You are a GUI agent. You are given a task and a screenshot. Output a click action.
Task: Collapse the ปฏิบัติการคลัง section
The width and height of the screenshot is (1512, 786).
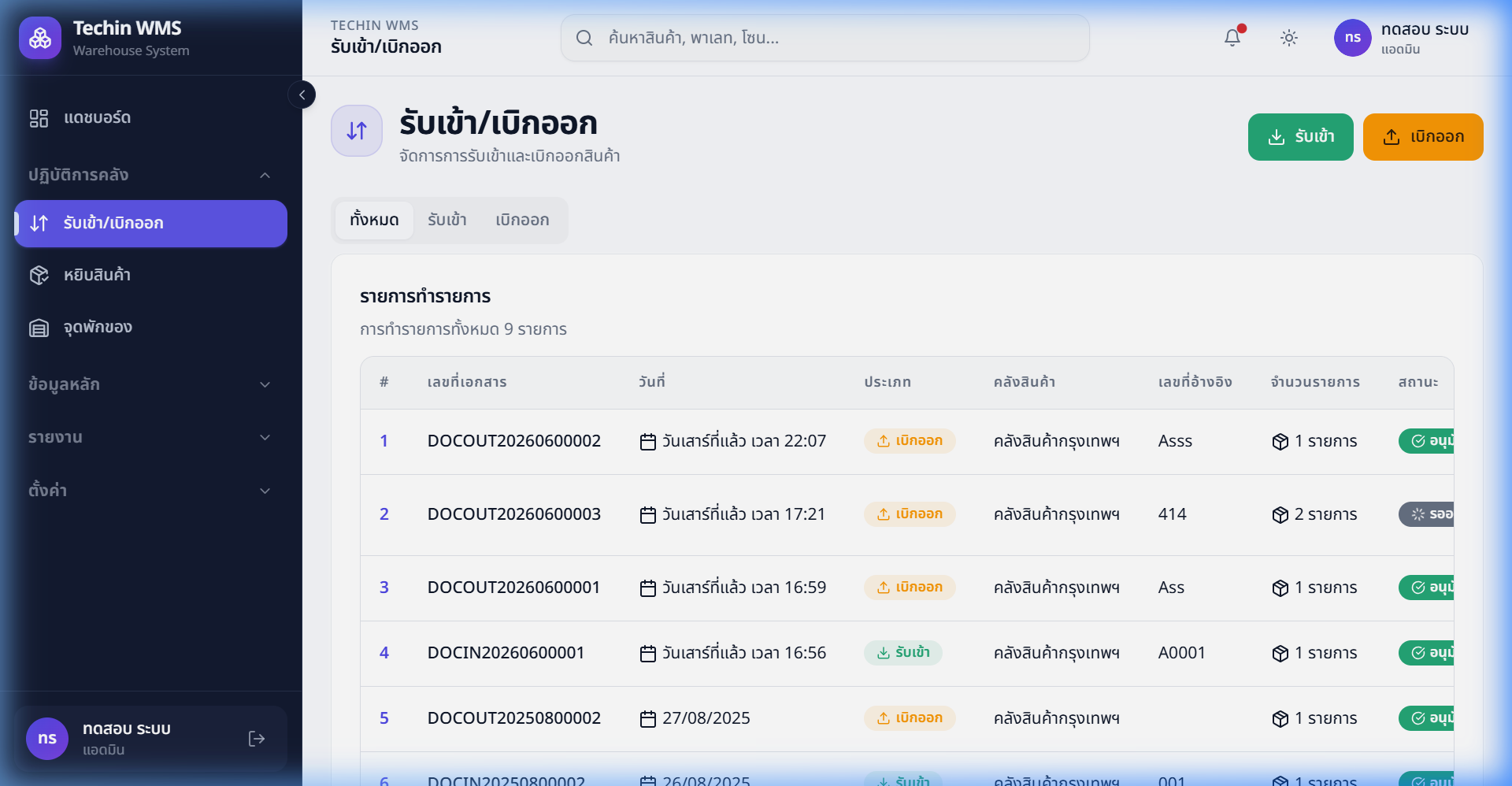click(x=150, y=175)
